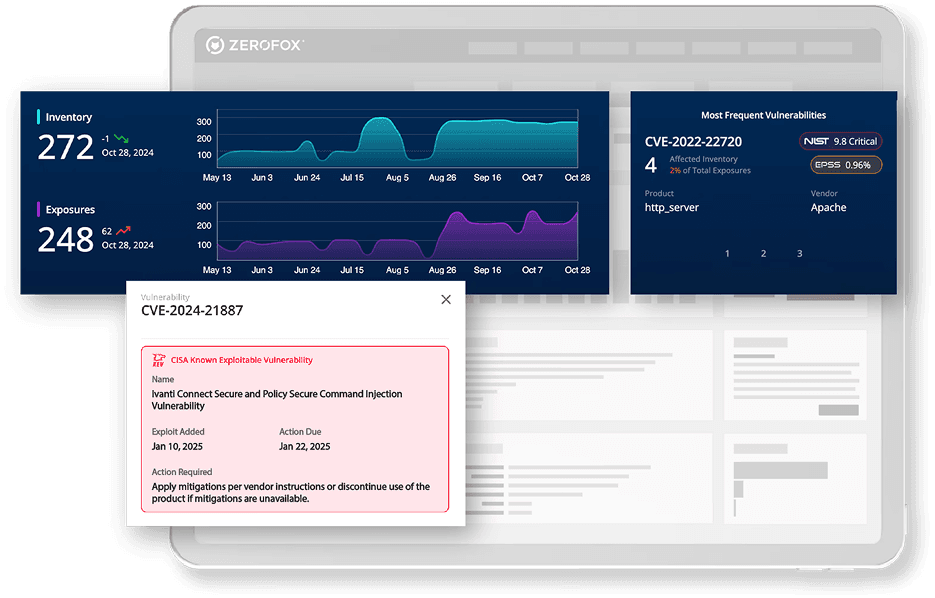The width and height of the screenshot is (935, 598).
Task: Click the Exposures count 248
Action: 66,239
